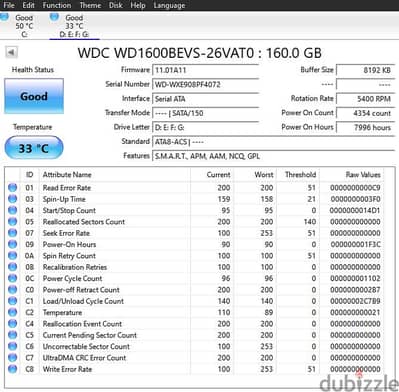Image resolution: width=399 pixels, height=392 pixels.
Task: Click status icon for Start/Stop Count
Action: pos(13,210)
